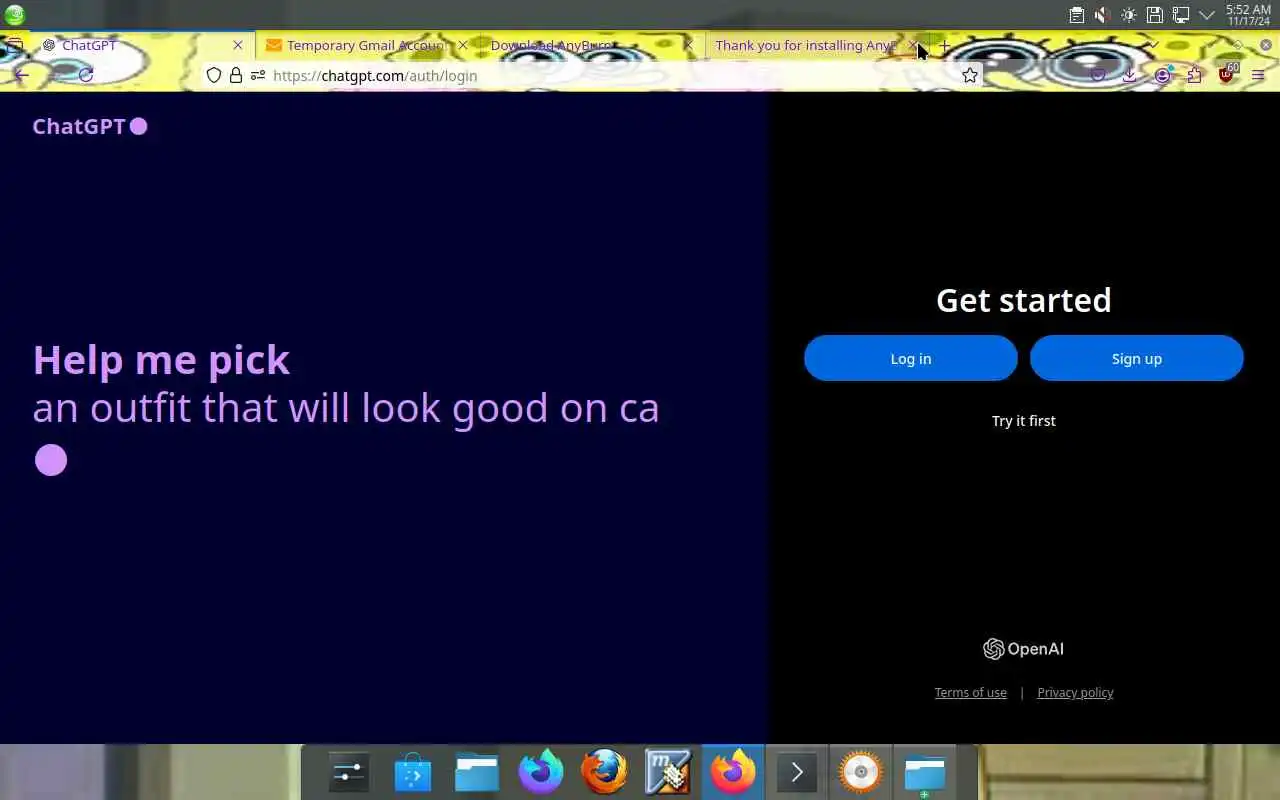Close the Temporary Gmail Account tab
The image size is (1280, 800).
point(463,45)
